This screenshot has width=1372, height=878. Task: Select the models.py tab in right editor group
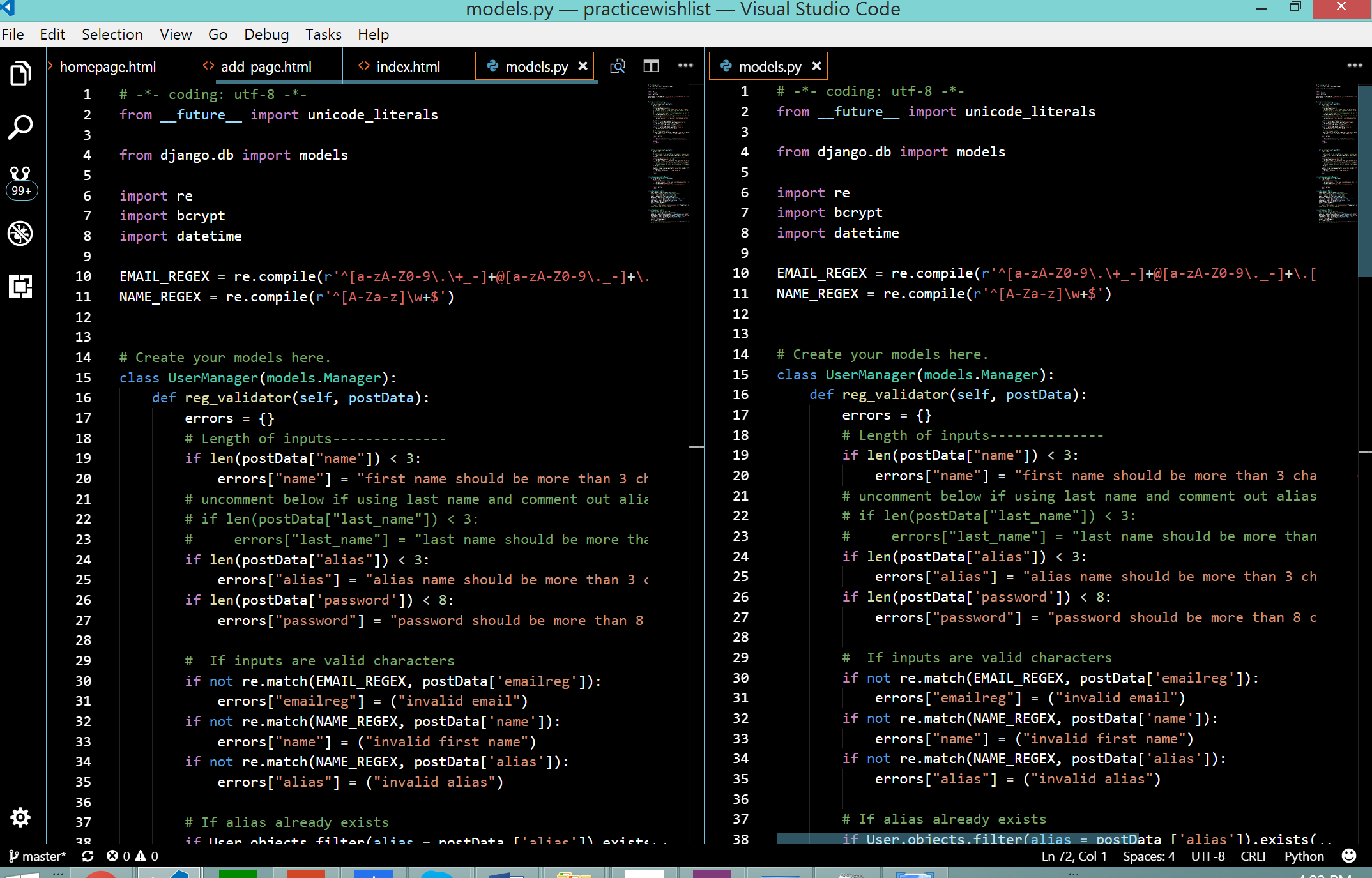pos(769,66)
